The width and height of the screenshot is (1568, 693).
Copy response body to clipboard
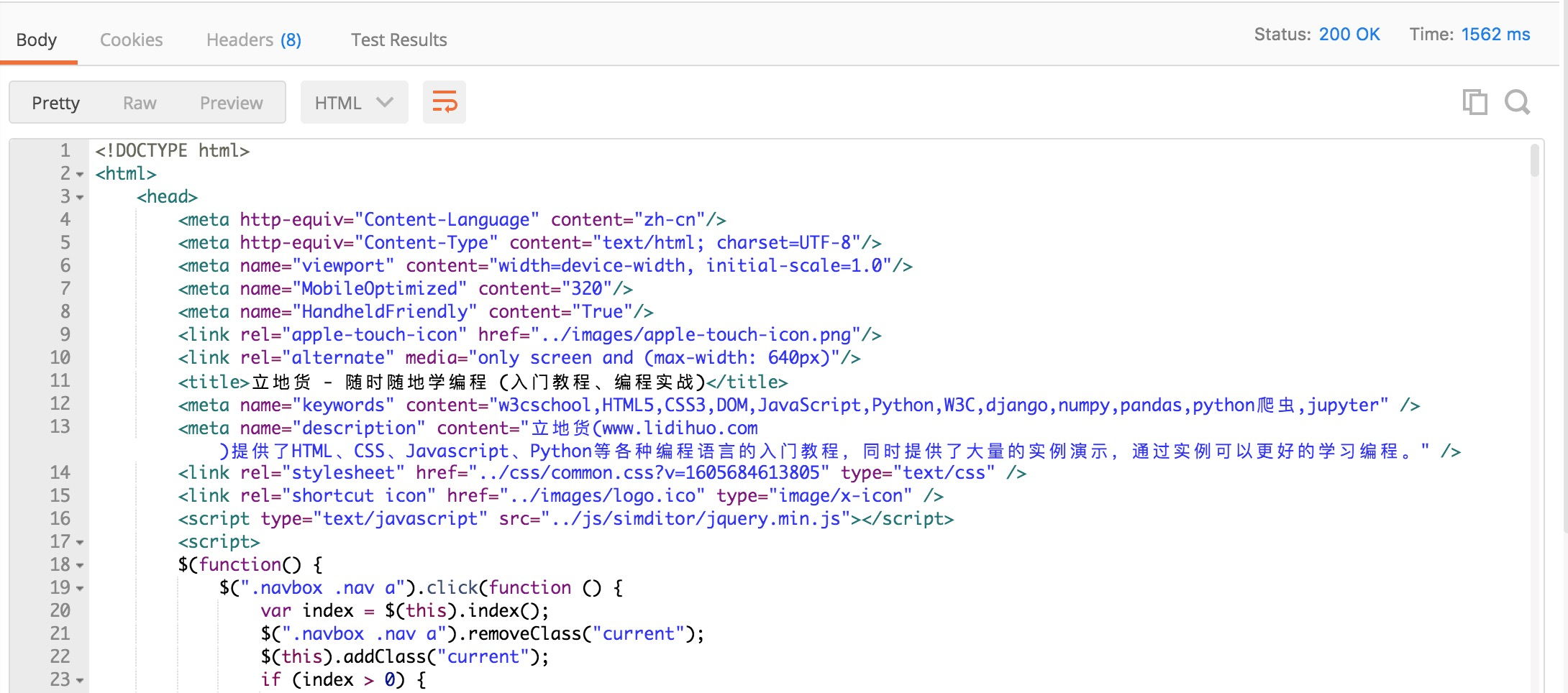click(1474, 102)
